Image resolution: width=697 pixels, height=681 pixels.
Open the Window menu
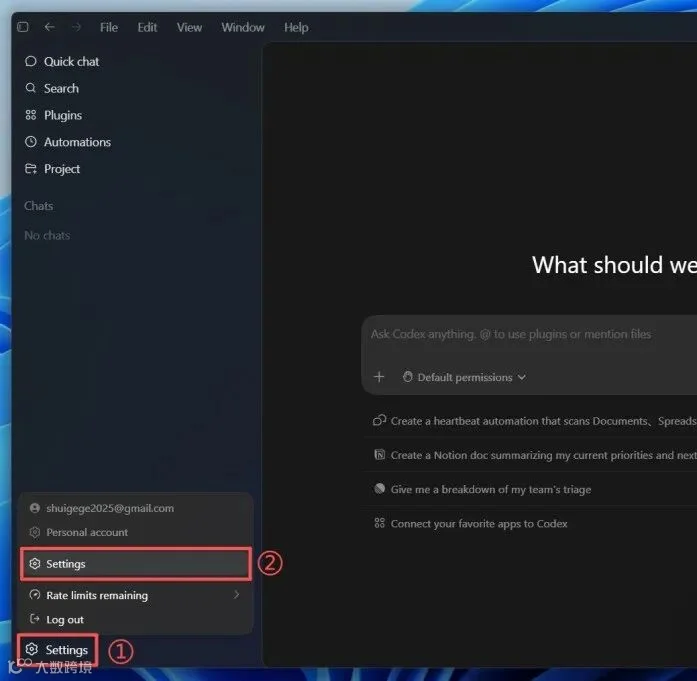pos(243,28)
